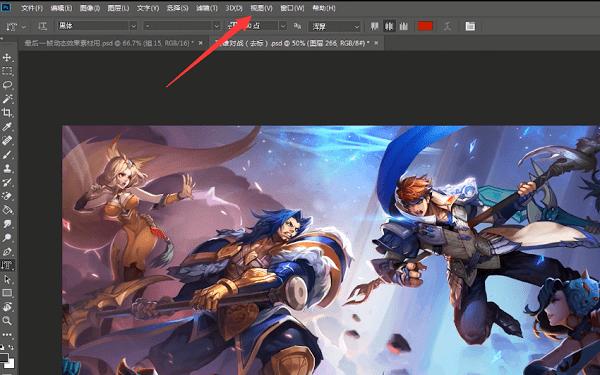
Task: Click the anti-aliasing aa icon
Action: [297, 26]
